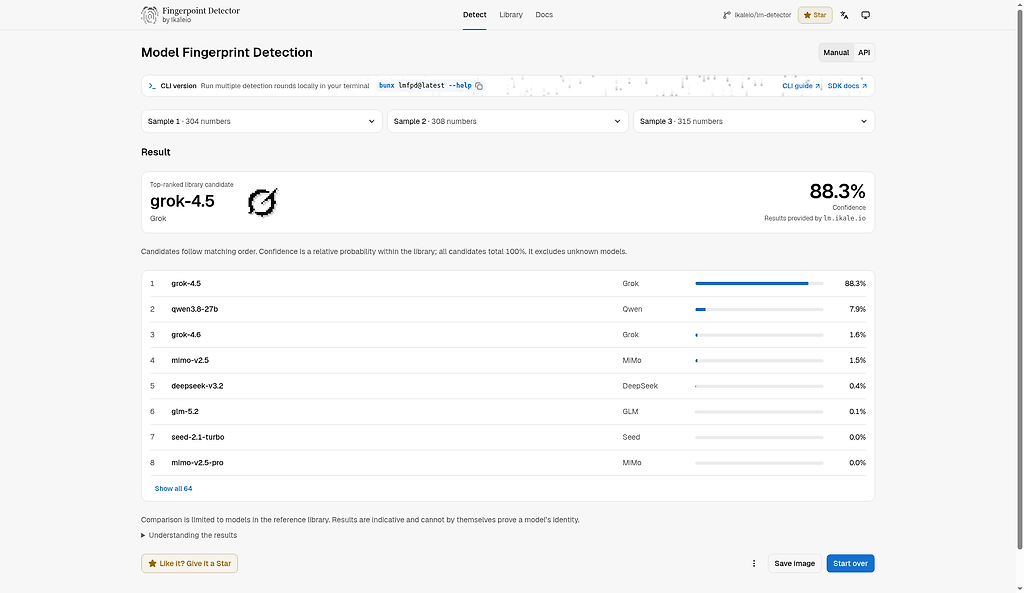Open the language translation icon
Viewport: 1024px width, 593px height.
tap(844, 15)
